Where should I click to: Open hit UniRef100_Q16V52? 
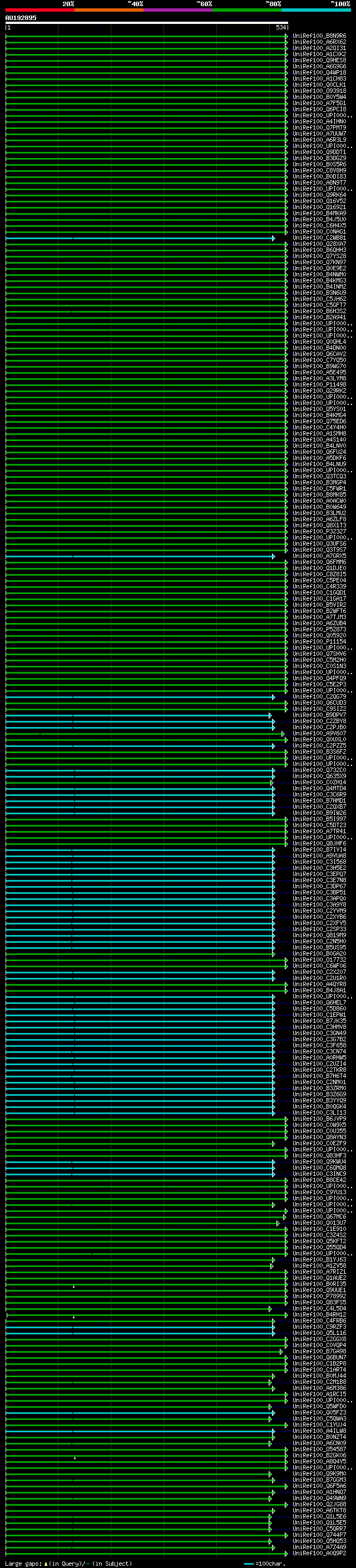point(319,201)
